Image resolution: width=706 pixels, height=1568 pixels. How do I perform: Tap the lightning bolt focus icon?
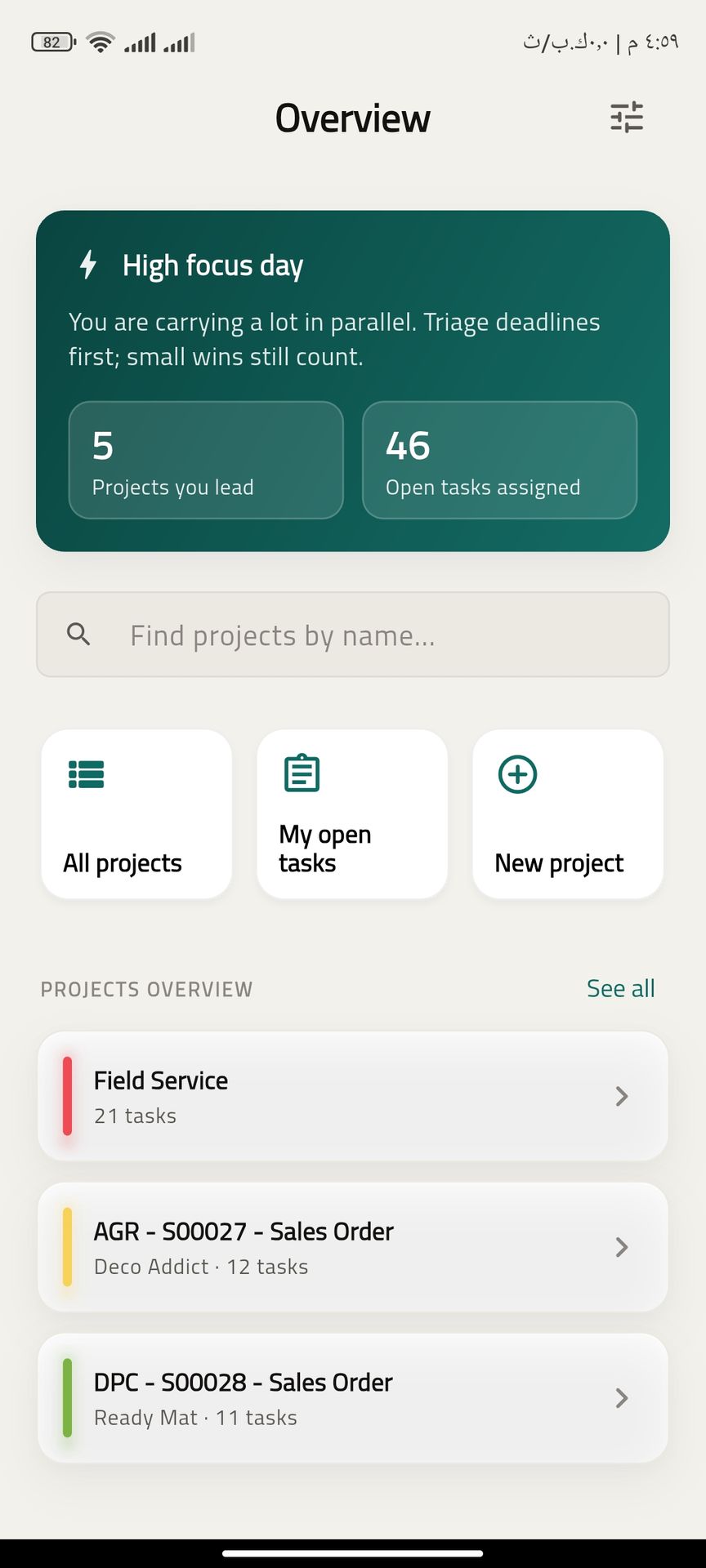point(88,265)
